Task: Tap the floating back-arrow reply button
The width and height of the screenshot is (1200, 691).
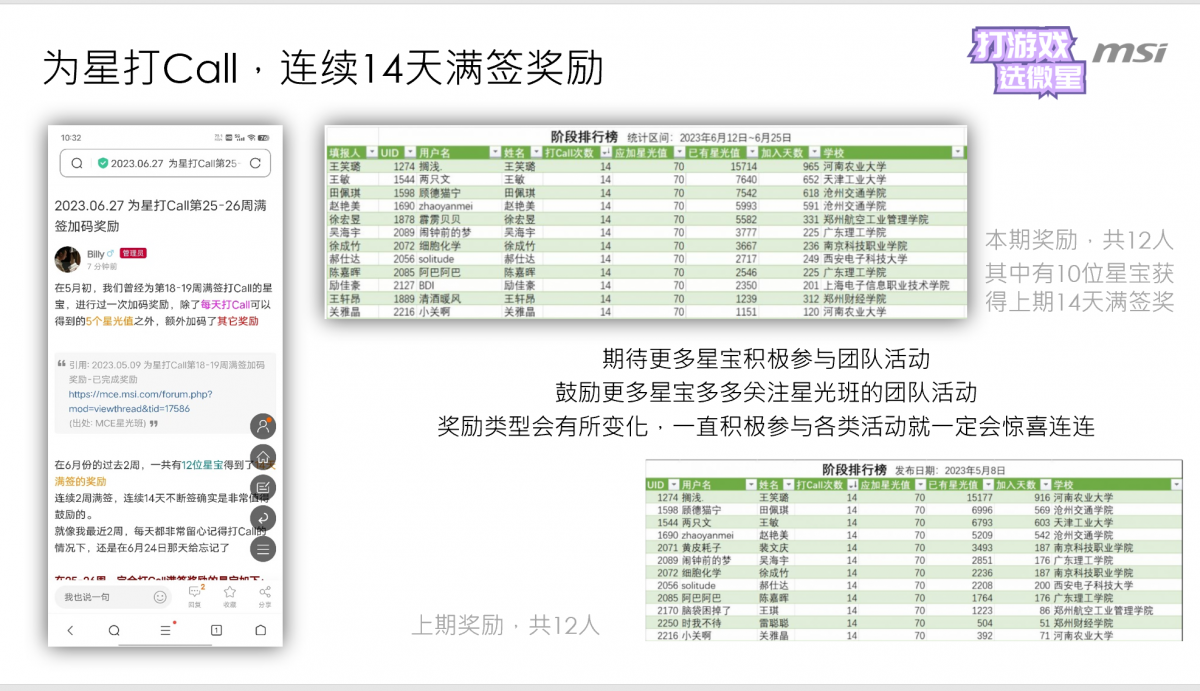Action: point(263,517)
